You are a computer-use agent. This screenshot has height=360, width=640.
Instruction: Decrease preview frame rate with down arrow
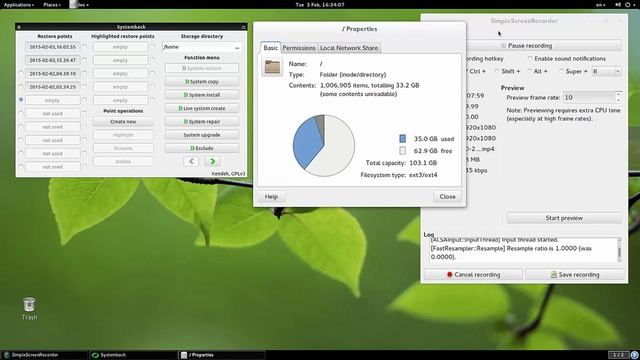pyautogui.click(x=618, y=100)
